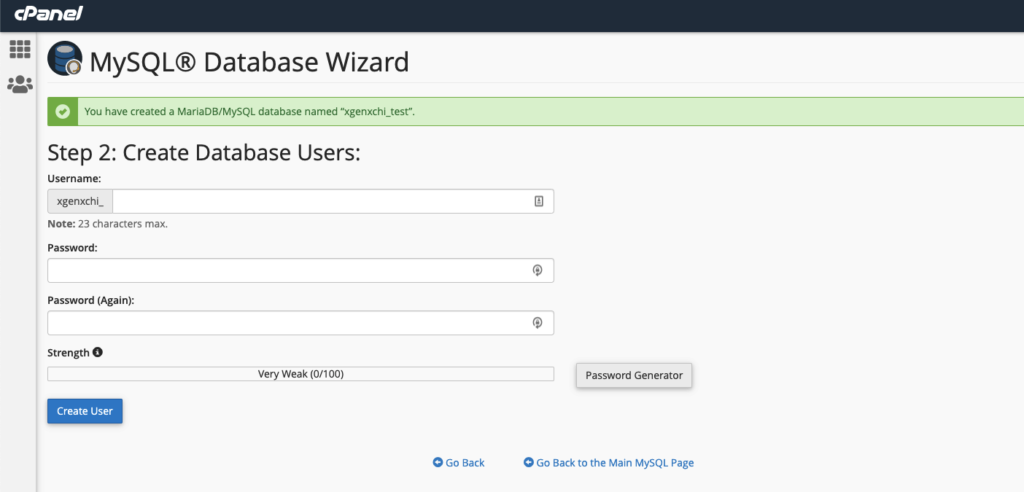1024x492 pixels.
Task: Click the green success checkmark icon
Action: click(x=62, y=111)
